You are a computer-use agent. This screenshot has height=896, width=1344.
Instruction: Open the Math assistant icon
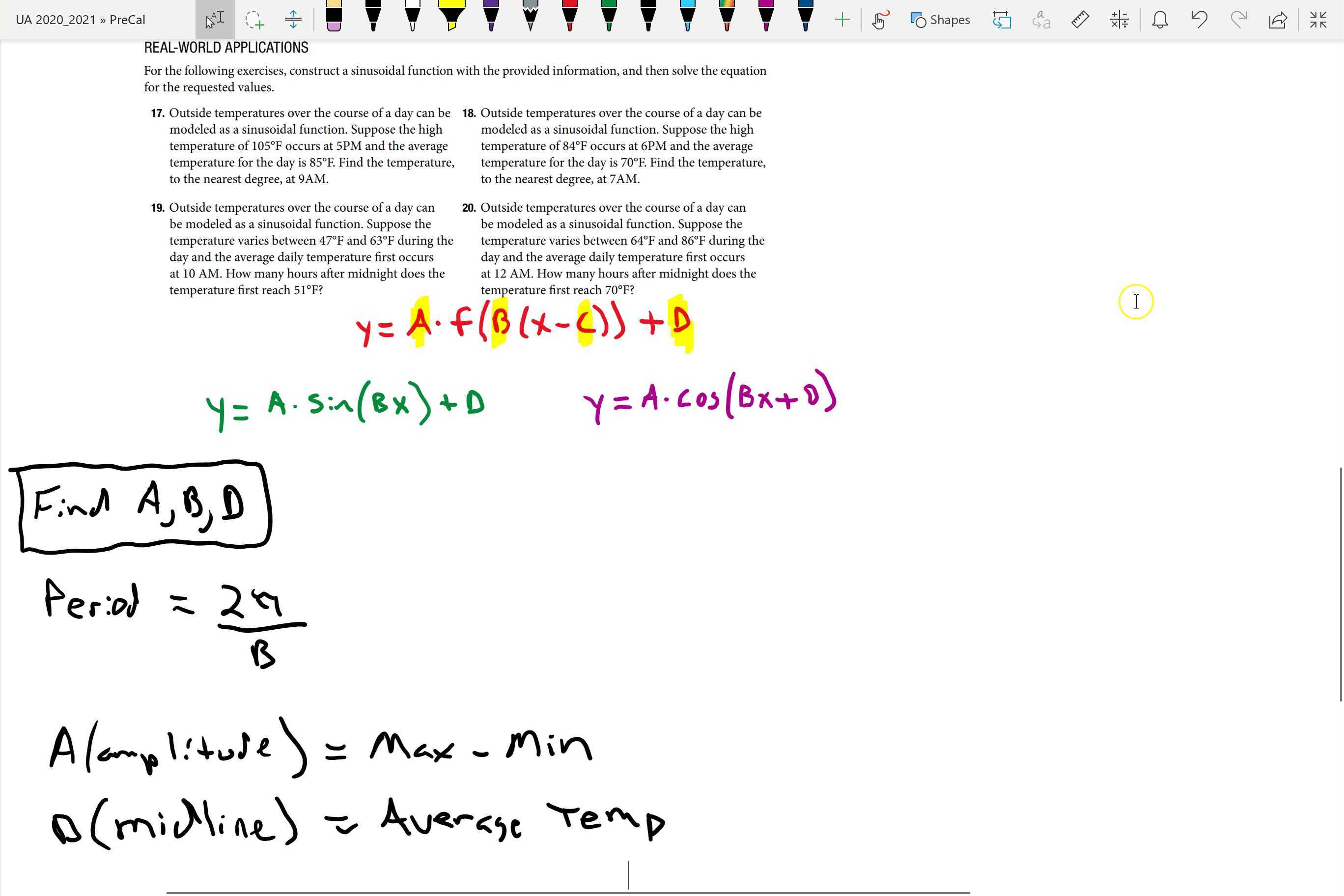pyautogui.click(x=1119, y=20)
